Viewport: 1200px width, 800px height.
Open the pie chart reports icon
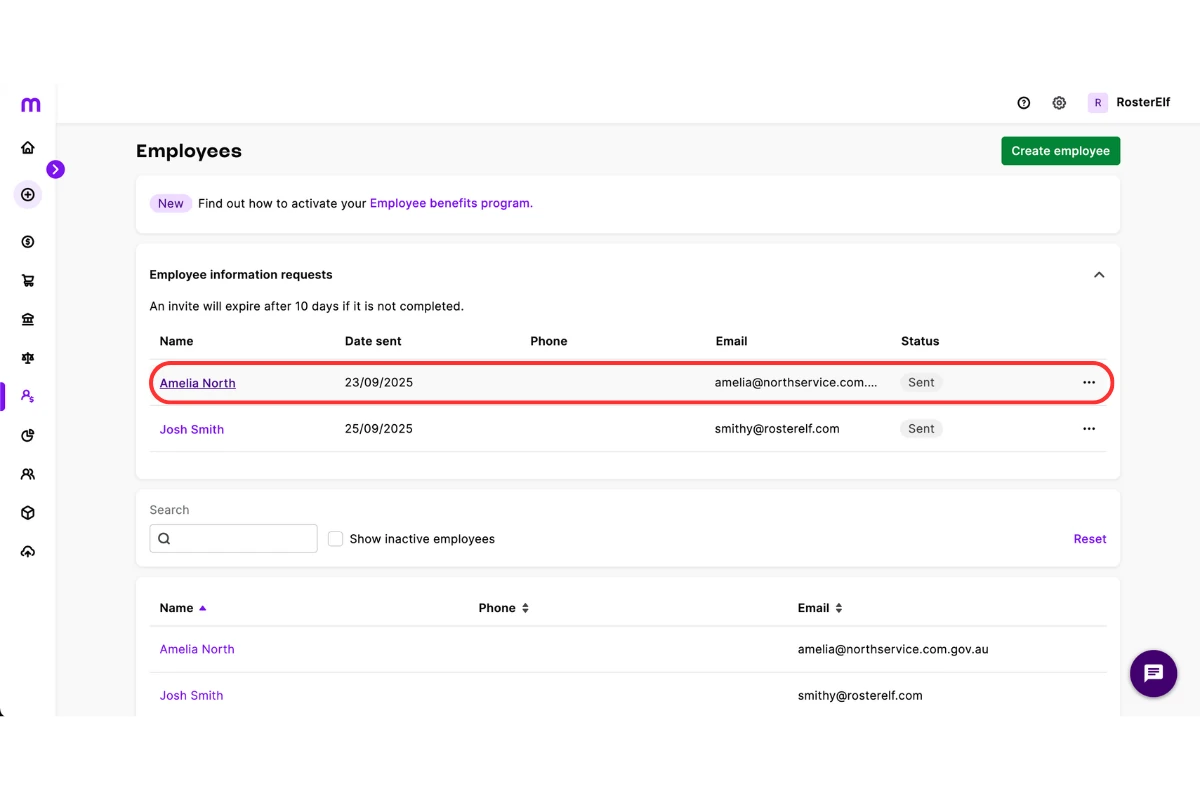click(28, 436)
